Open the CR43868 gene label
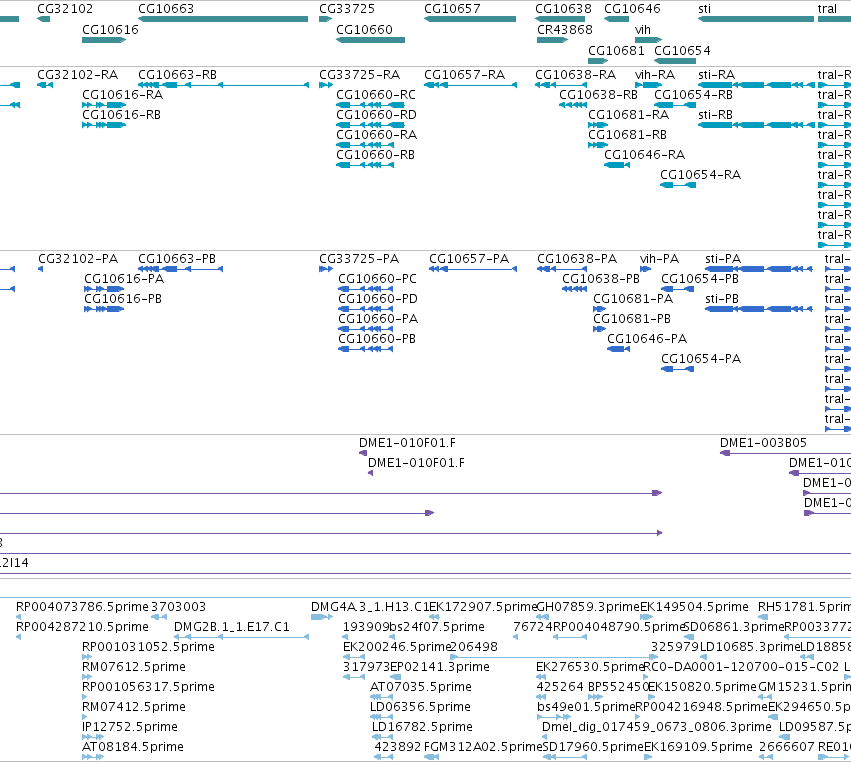Image resolution: width=851 pixels, height=762 pixels. (x=564, y=29)
